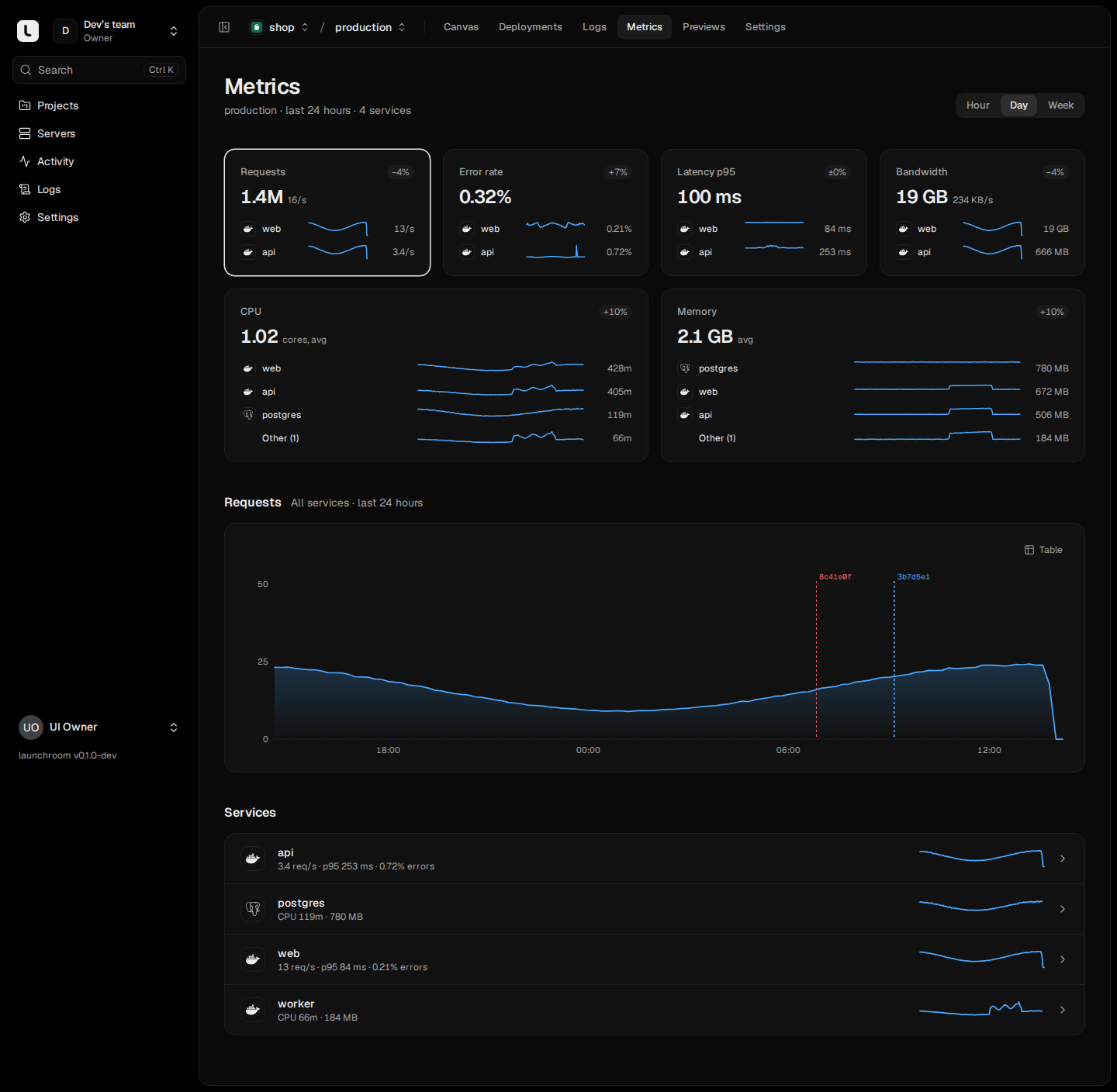Expand the api service row chevron
This screenshot has height=1092, width=1117.
(x=1063, y=859)
